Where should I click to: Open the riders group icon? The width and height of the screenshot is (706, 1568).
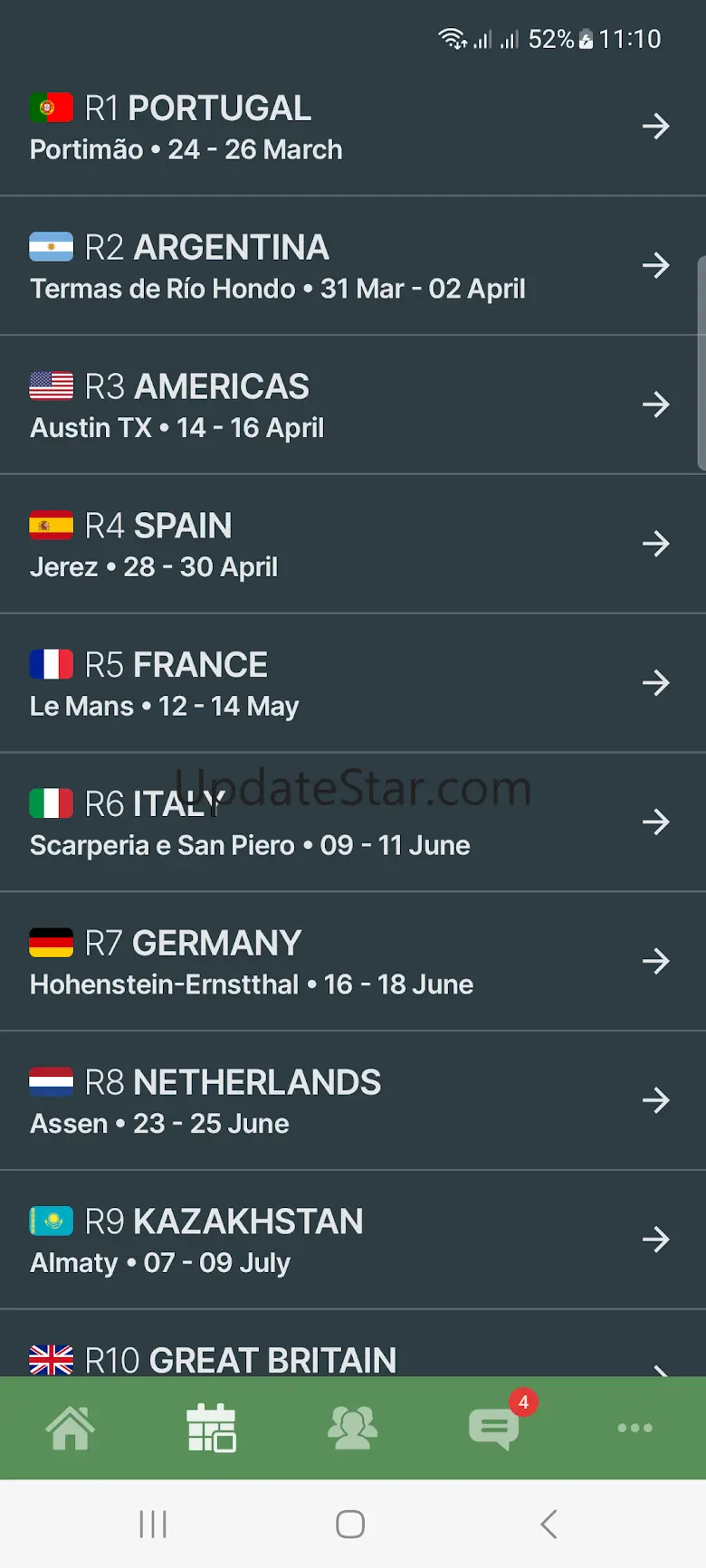[352, 1429]
